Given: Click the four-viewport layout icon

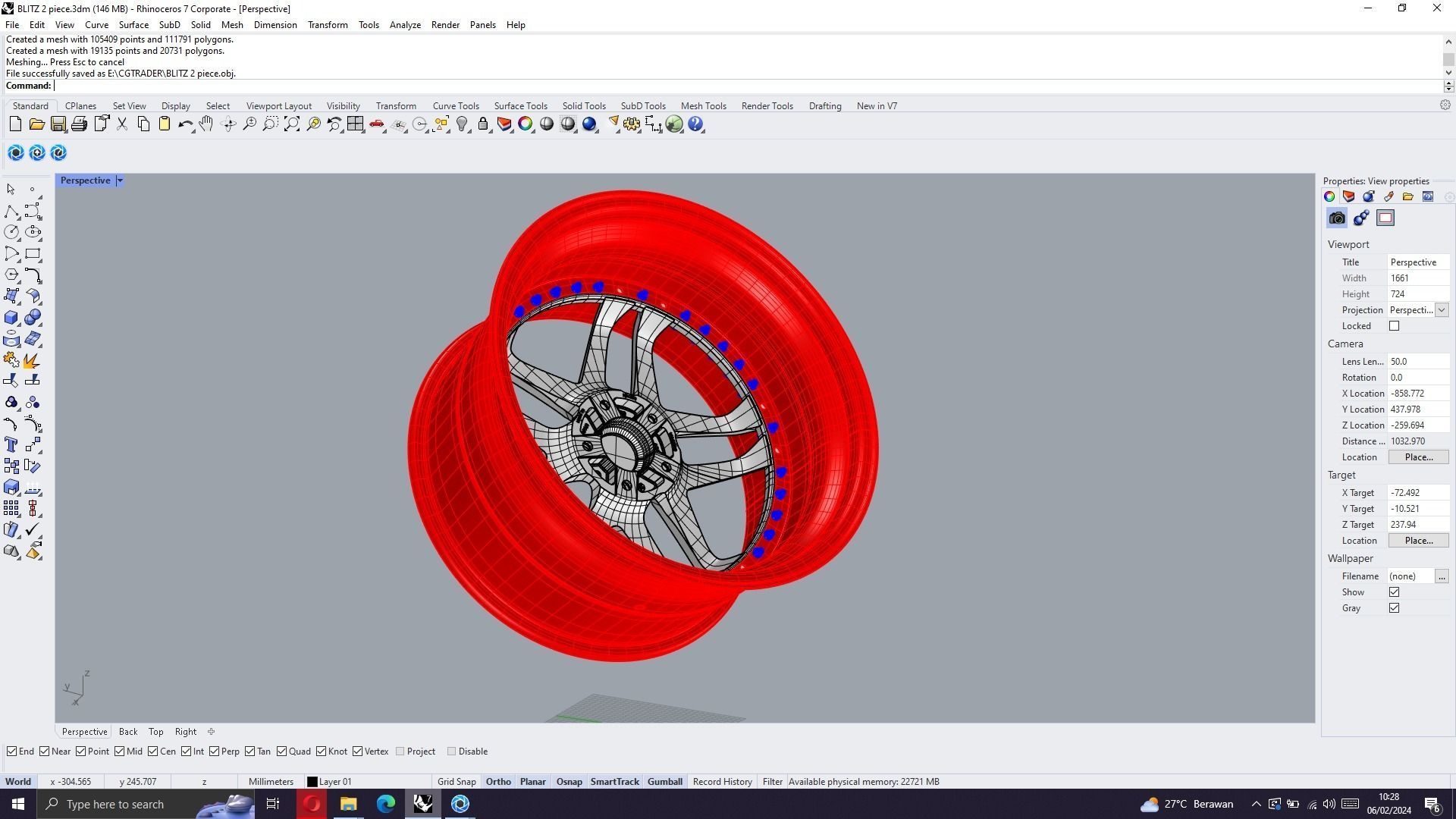Looking at the screenshot, I should [355, 124].
